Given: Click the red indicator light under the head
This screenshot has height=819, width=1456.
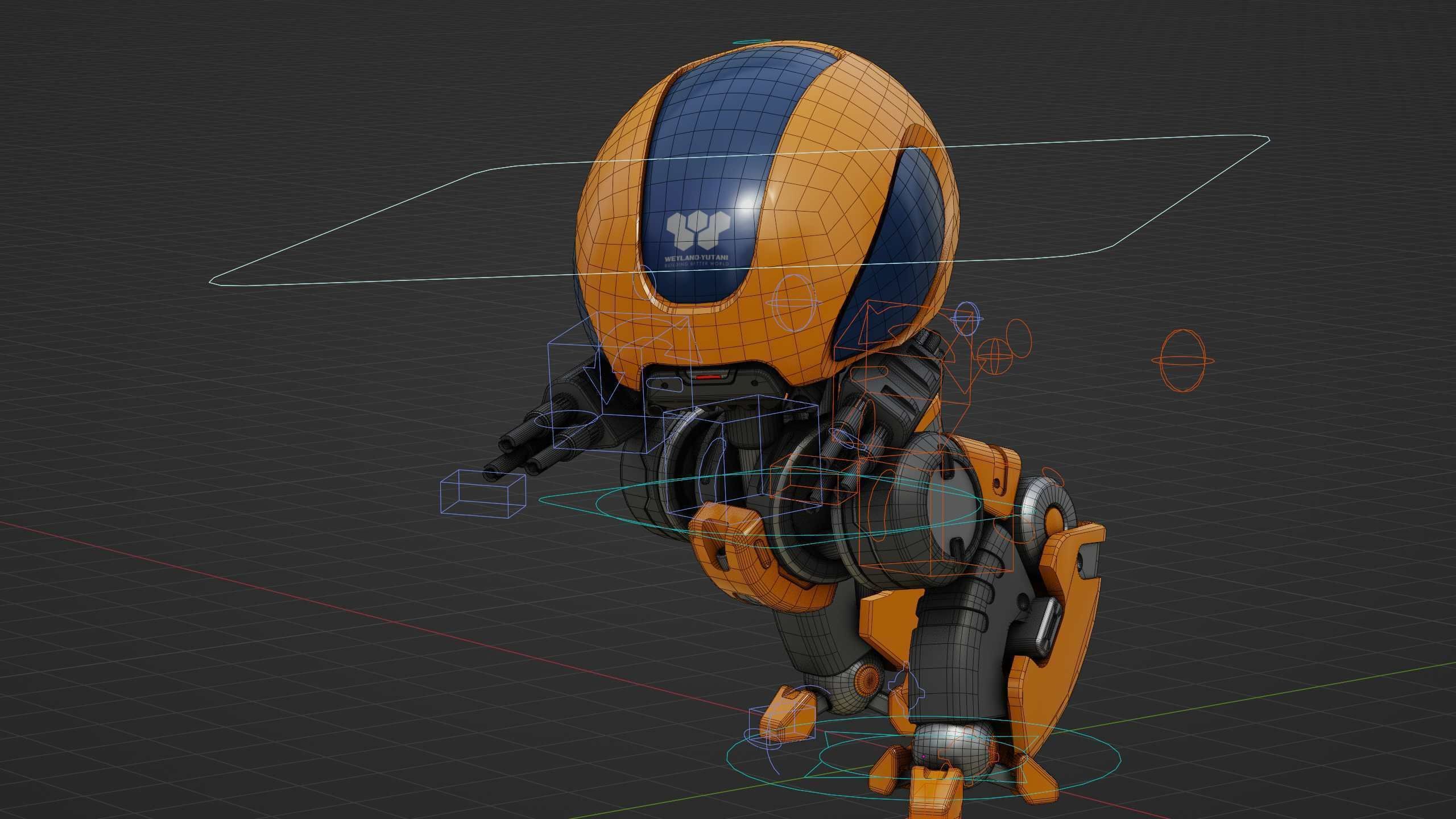Looking at the screenshot, I should coord(709,376).
